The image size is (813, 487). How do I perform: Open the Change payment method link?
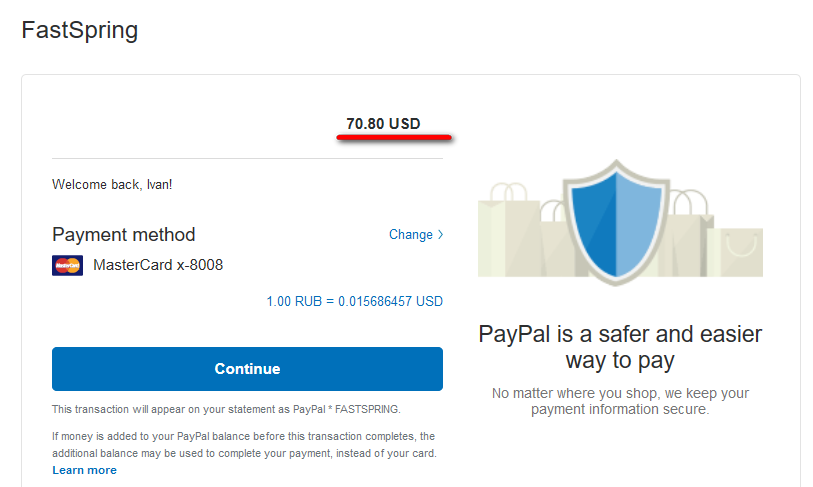point(416,234)
